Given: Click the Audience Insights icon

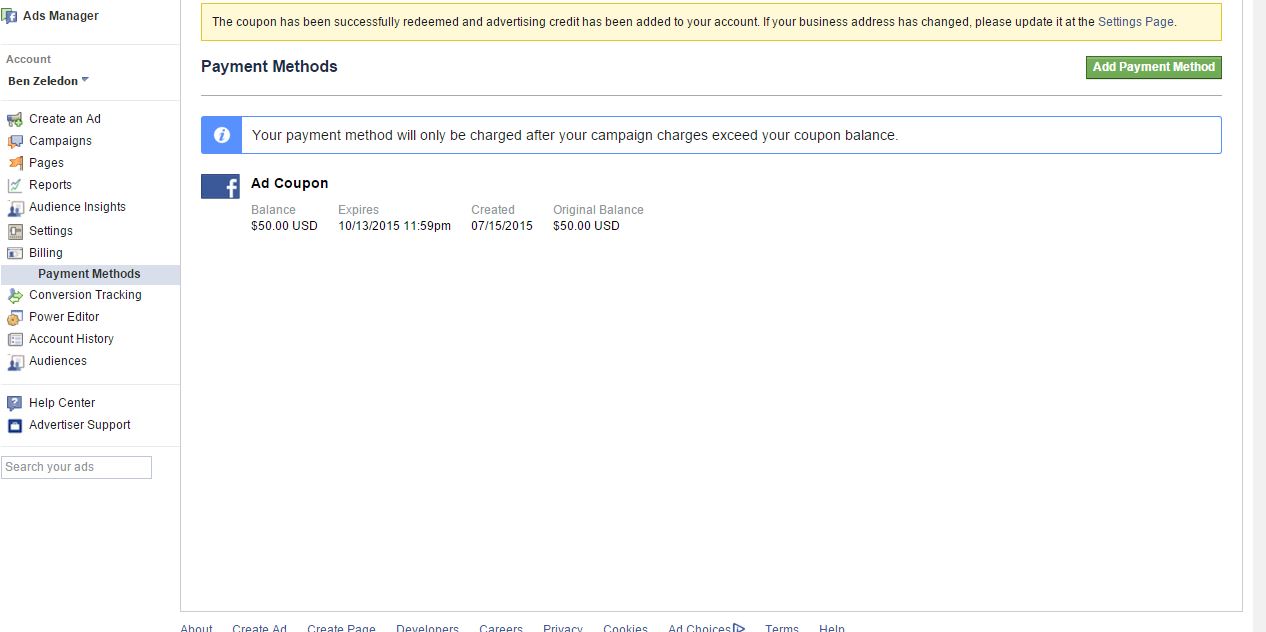Looking at the screenshot, I should coord(15,208).
